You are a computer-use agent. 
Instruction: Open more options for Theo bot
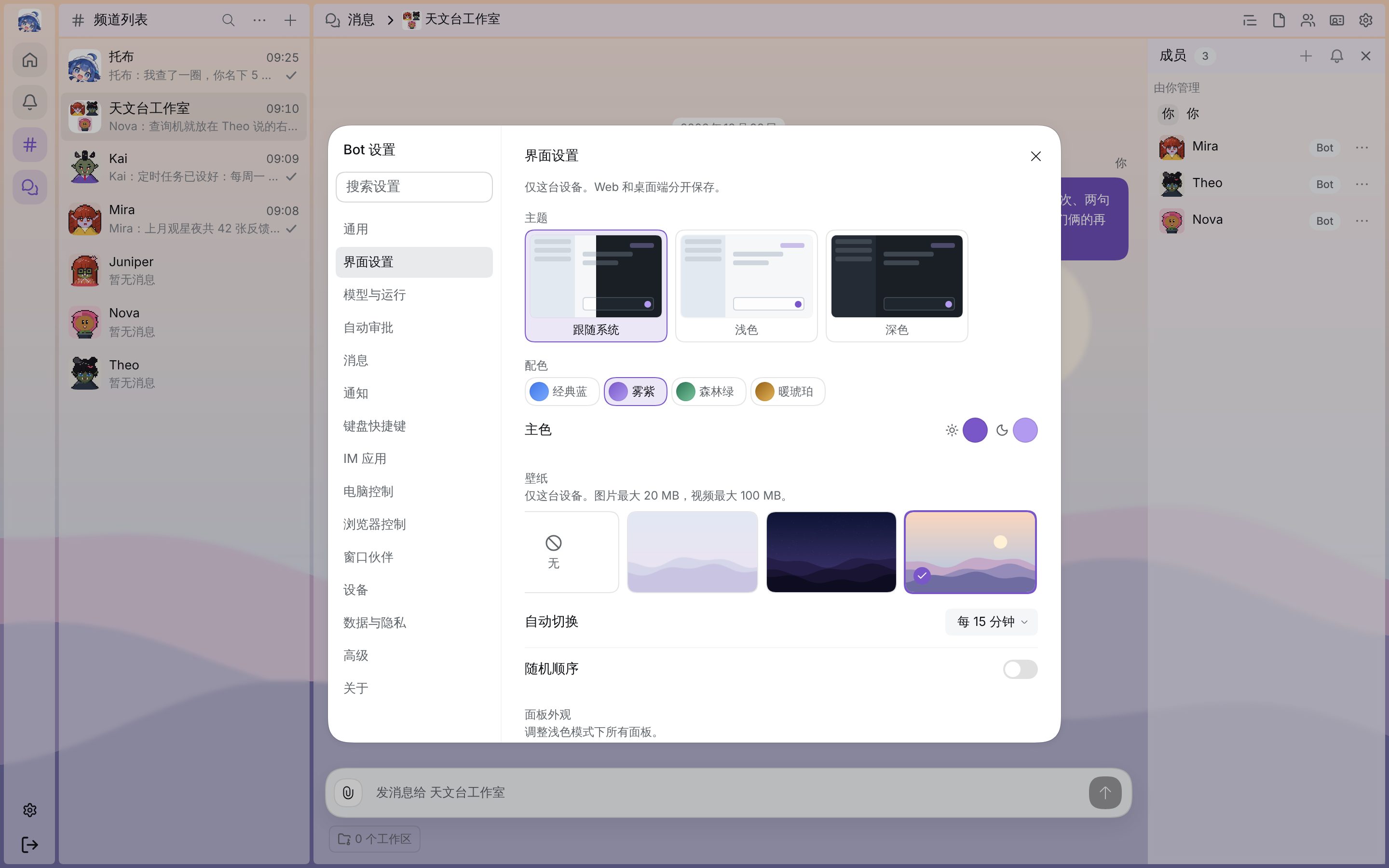coord(1362,184)
